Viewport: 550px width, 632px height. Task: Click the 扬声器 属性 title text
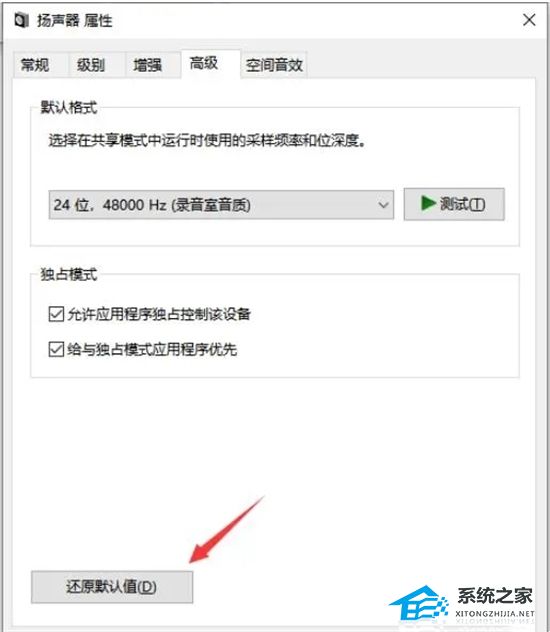[75, 20]
